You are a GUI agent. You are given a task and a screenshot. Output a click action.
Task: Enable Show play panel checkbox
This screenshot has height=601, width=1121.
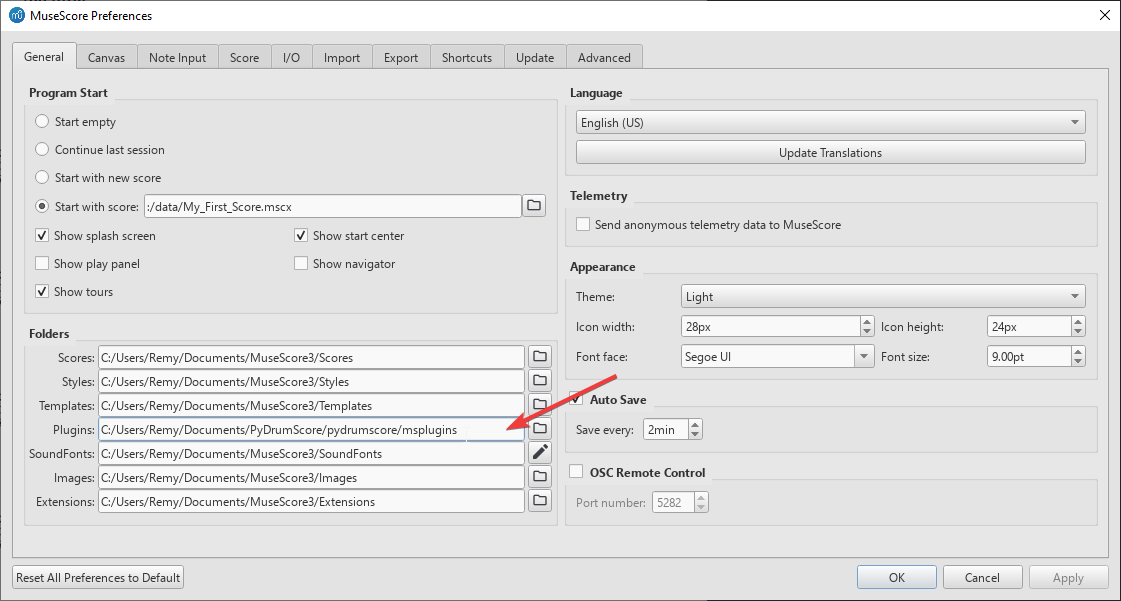tap(42, 263)
